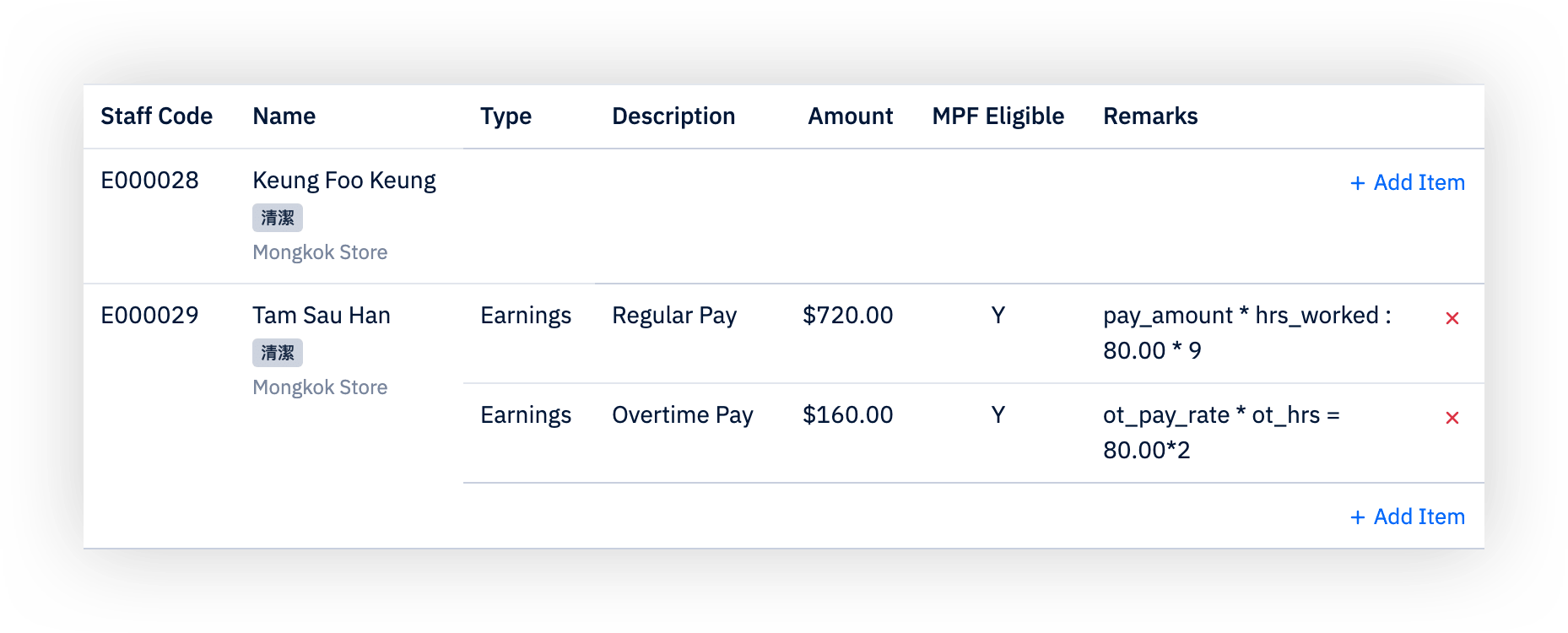The height and width of the screenshot is (633, 1568).
Task: Open the Type cell showing Earnings for Overtime Pay
Action: click(526, 414)
